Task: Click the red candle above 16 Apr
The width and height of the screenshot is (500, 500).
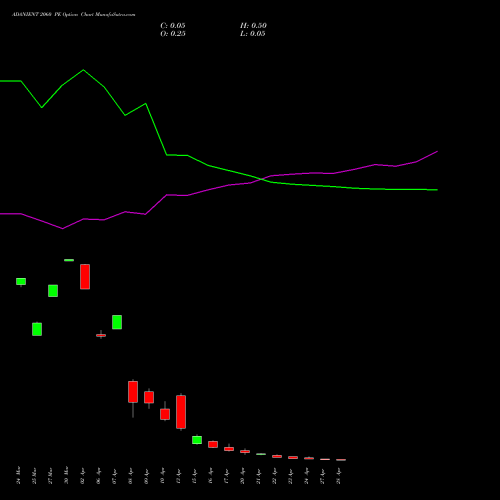Action: pos(213,444)
